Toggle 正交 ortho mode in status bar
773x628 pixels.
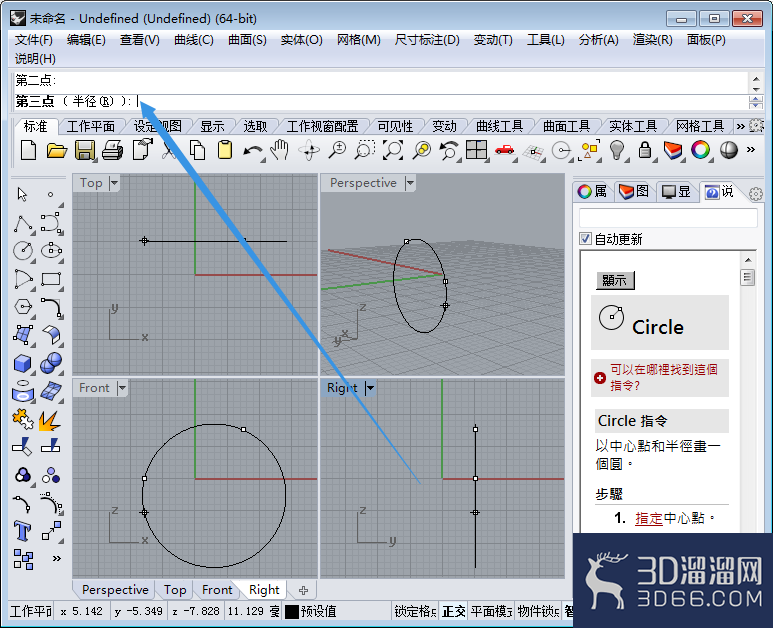tap(453, 611)
